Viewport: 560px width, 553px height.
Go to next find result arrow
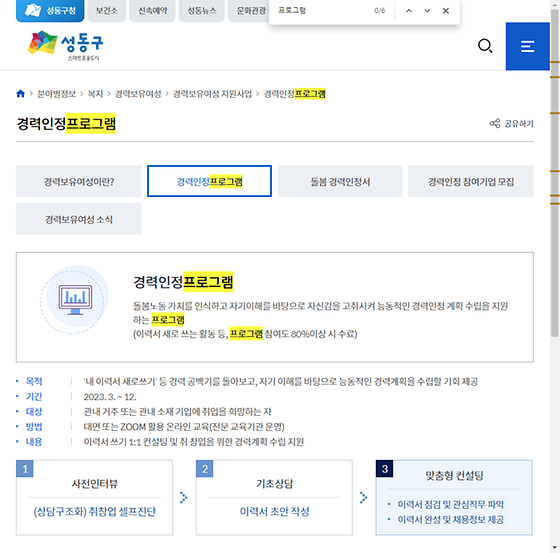tap(427, 11)
